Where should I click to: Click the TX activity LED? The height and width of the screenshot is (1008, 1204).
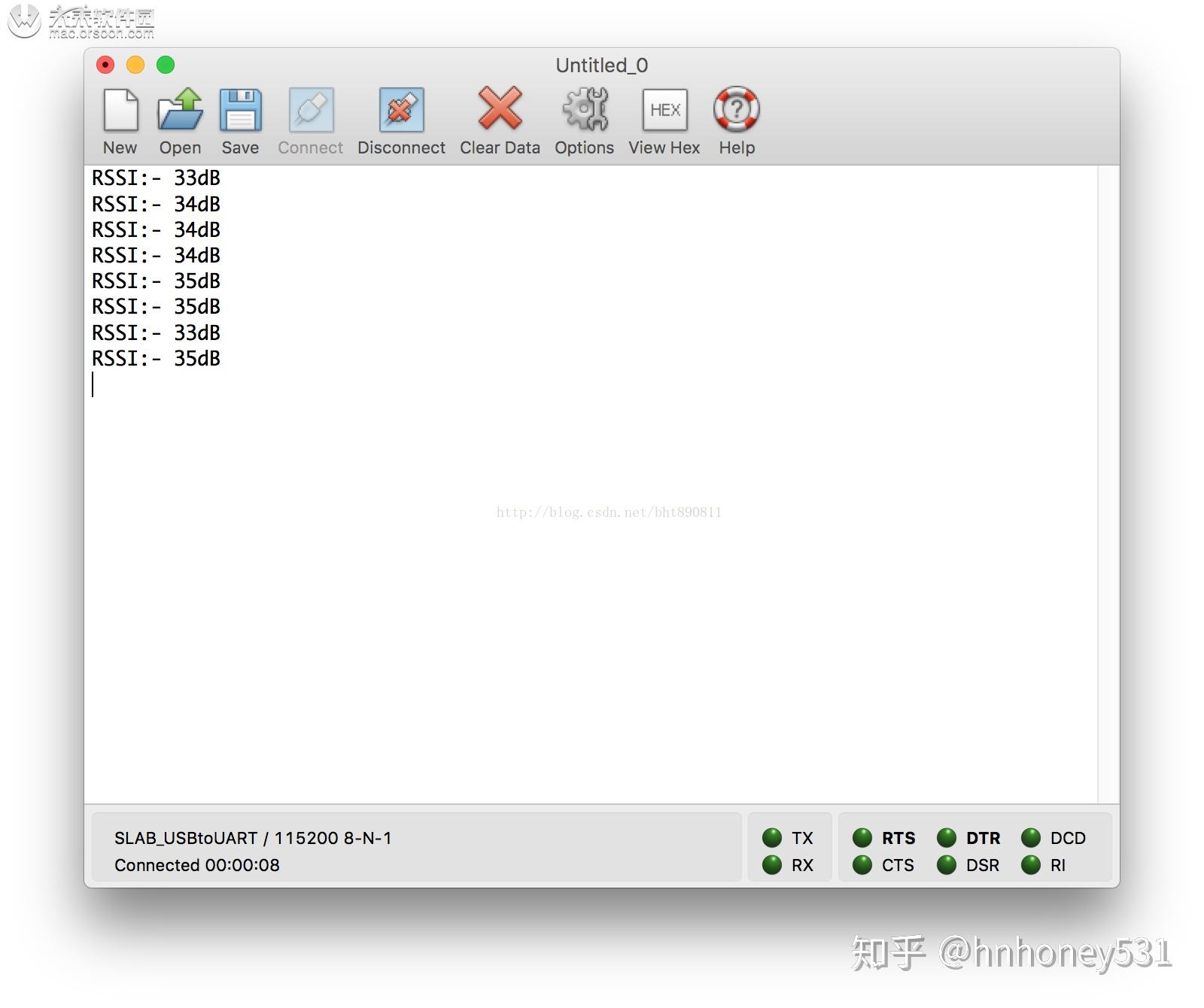[x=772, y=838]
